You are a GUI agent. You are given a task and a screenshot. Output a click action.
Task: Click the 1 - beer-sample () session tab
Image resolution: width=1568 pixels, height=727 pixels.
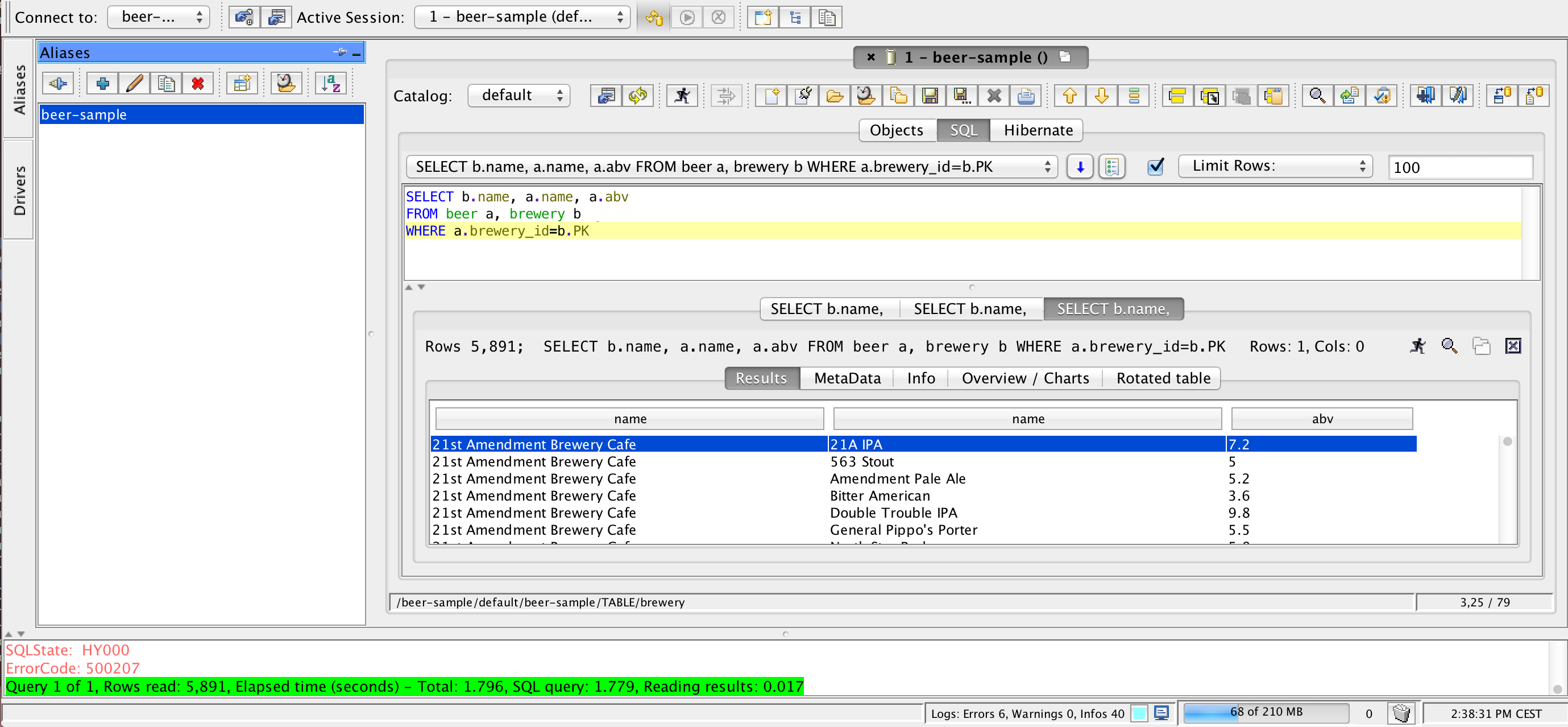point(970,57)
